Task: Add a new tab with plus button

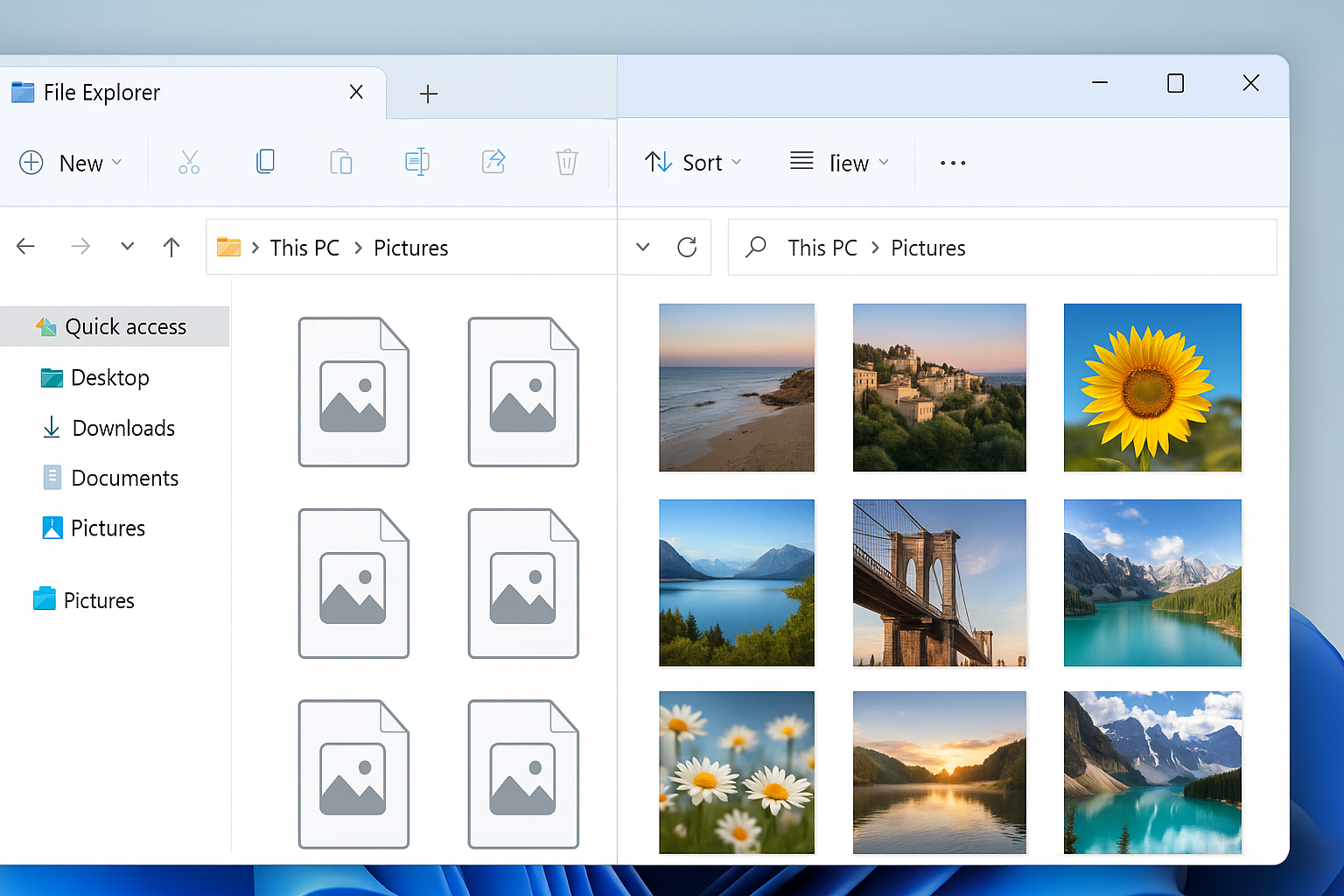Action: 429,94
